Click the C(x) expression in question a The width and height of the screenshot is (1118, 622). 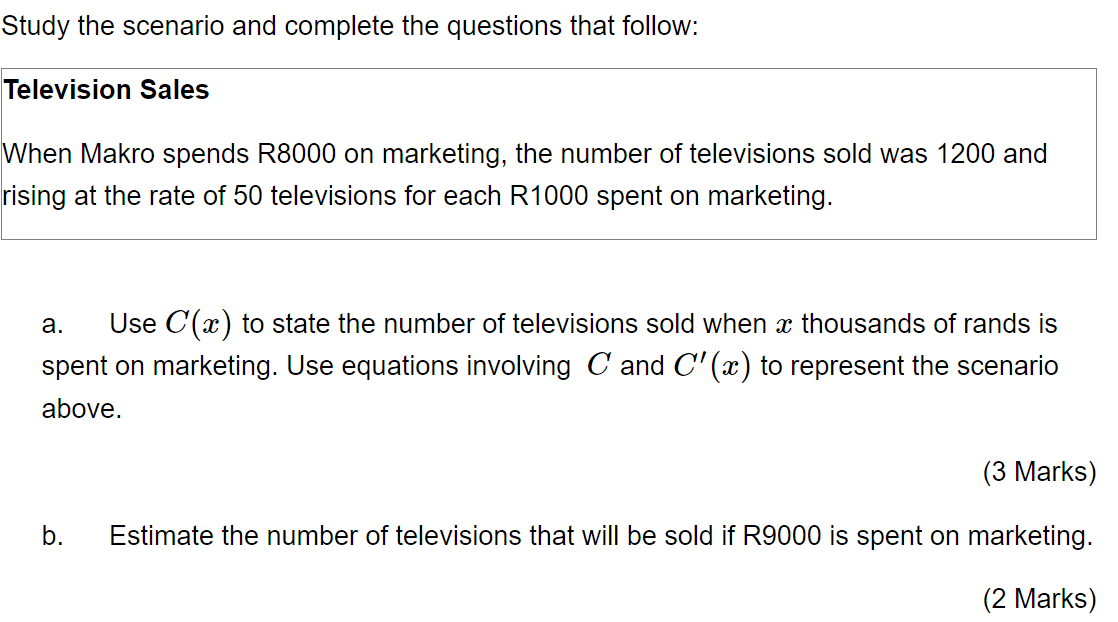[x=199, y=324]
